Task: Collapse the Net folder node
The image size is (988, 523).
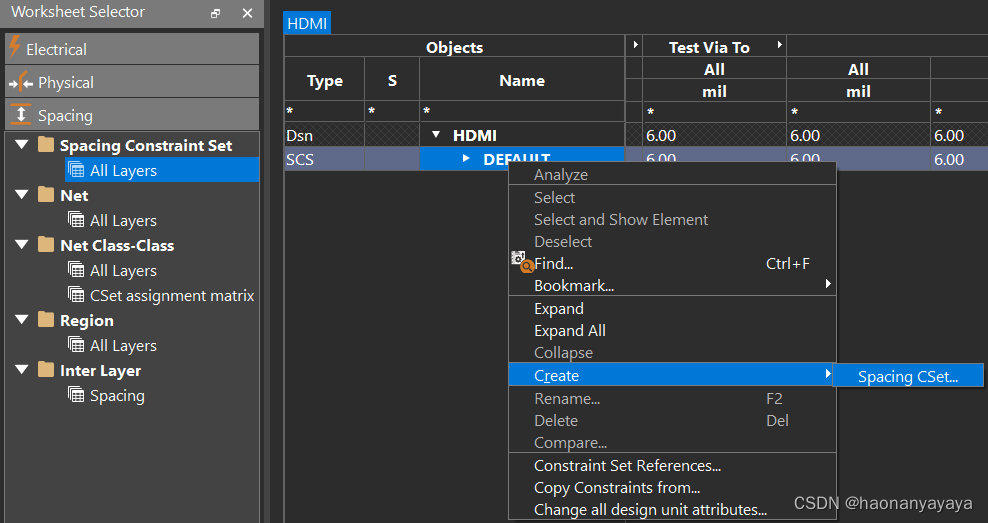Action: pos(21,195)
